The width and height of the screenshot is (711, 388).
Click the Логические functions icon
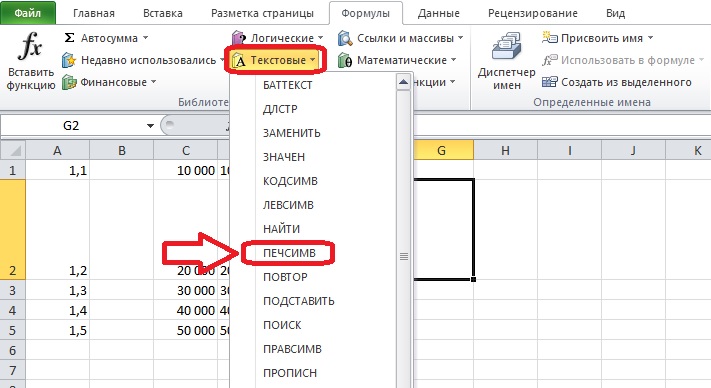coord(239,38)
